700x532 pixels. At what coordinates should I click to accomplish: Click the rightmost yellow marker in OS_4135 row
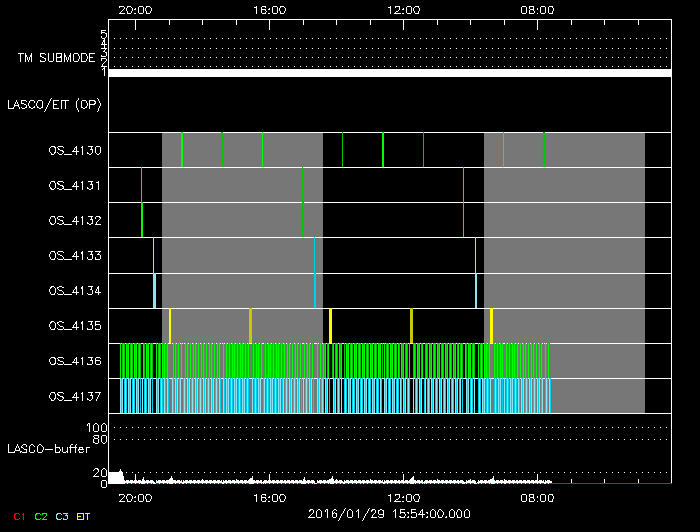point(491,326)
